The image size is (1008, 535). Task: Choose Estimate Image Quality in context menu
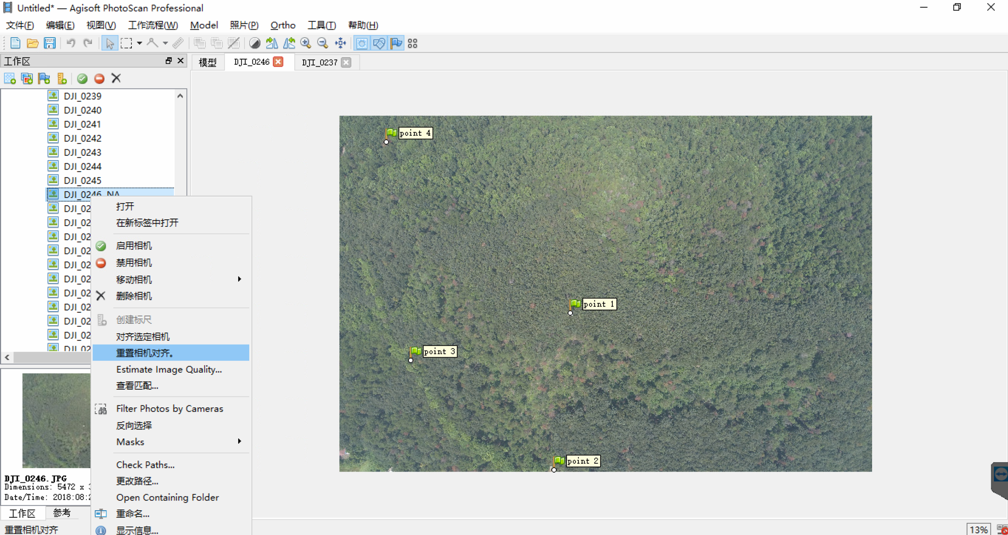coord(171,370)
